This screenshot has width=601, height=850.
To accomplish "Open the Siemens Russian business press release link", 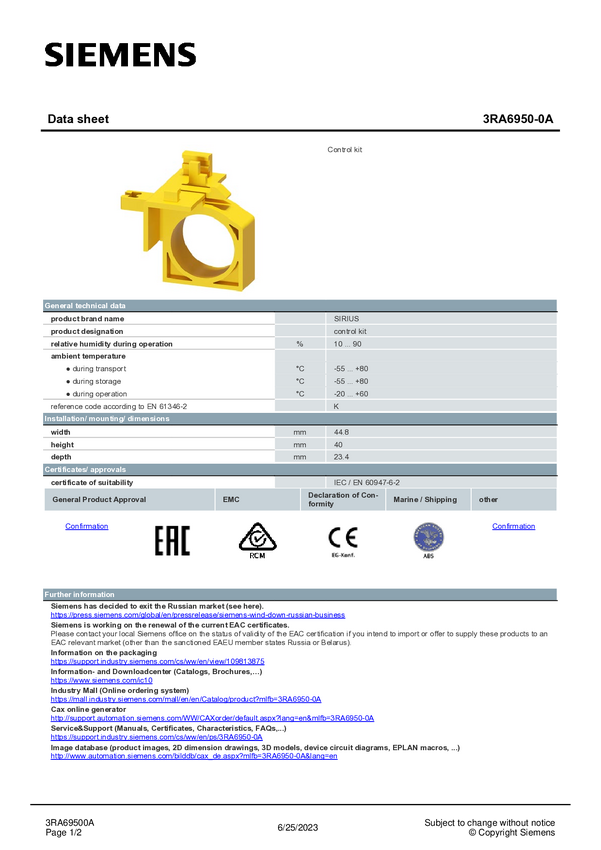I will [198, 615].
